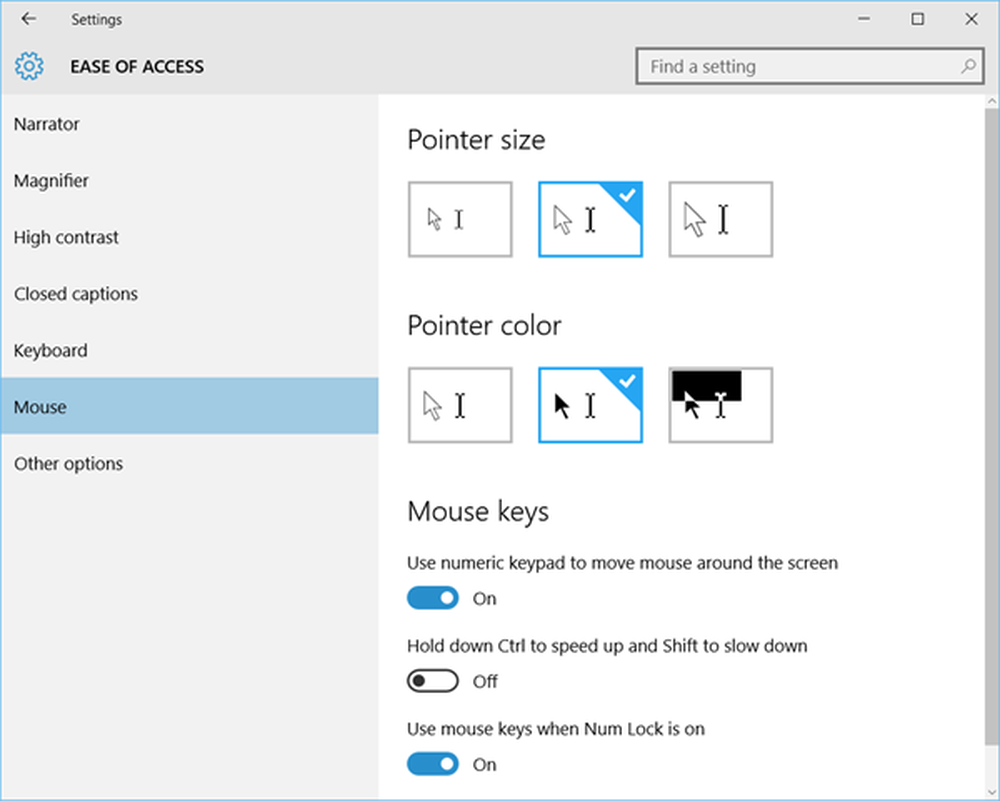Viewport: 1000px width, 801px height.
Task: Open Keyboard accessibility settings
Action: [50, 351]
